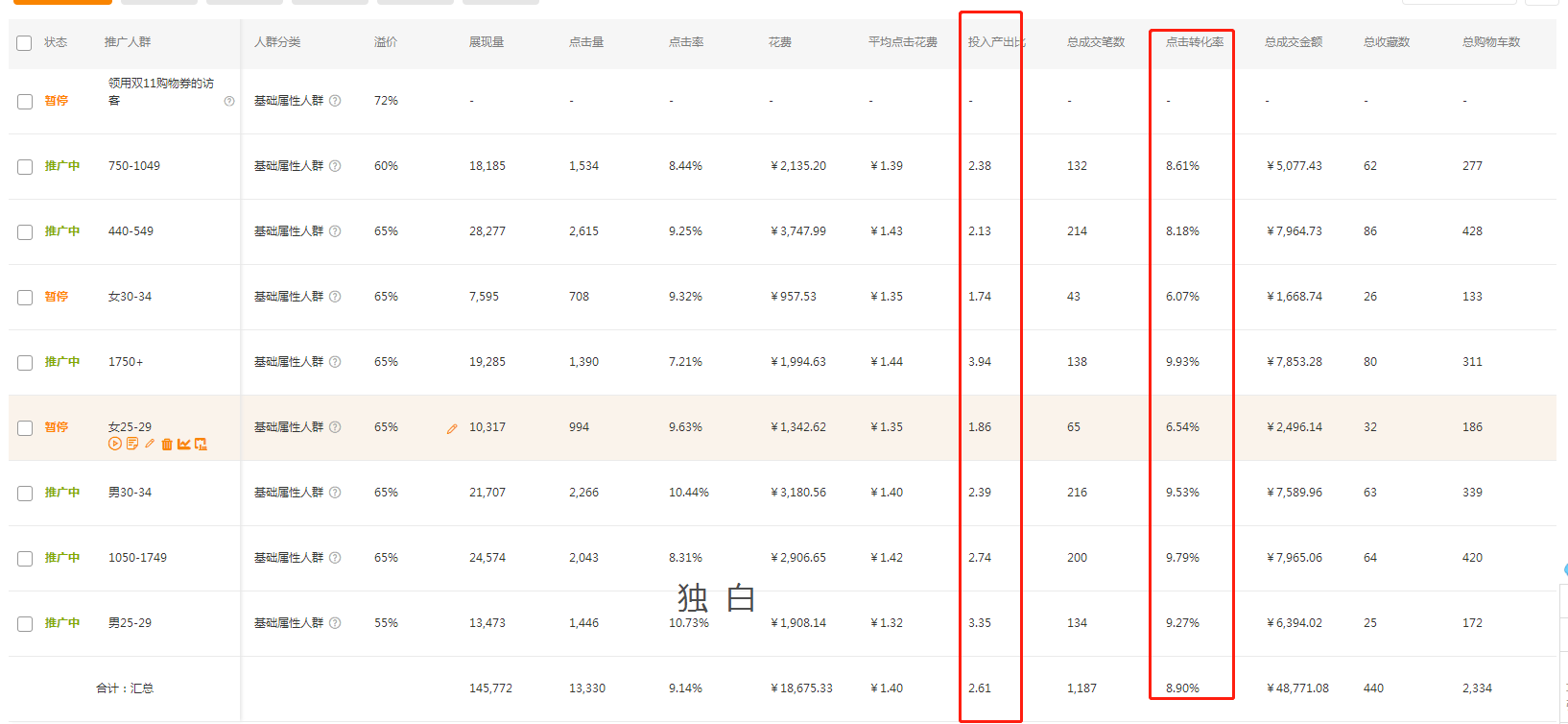Help icon beside 基础属性人群 in 1750+ row
Screen dimensions: 1568x724
[x=335, y=362]
